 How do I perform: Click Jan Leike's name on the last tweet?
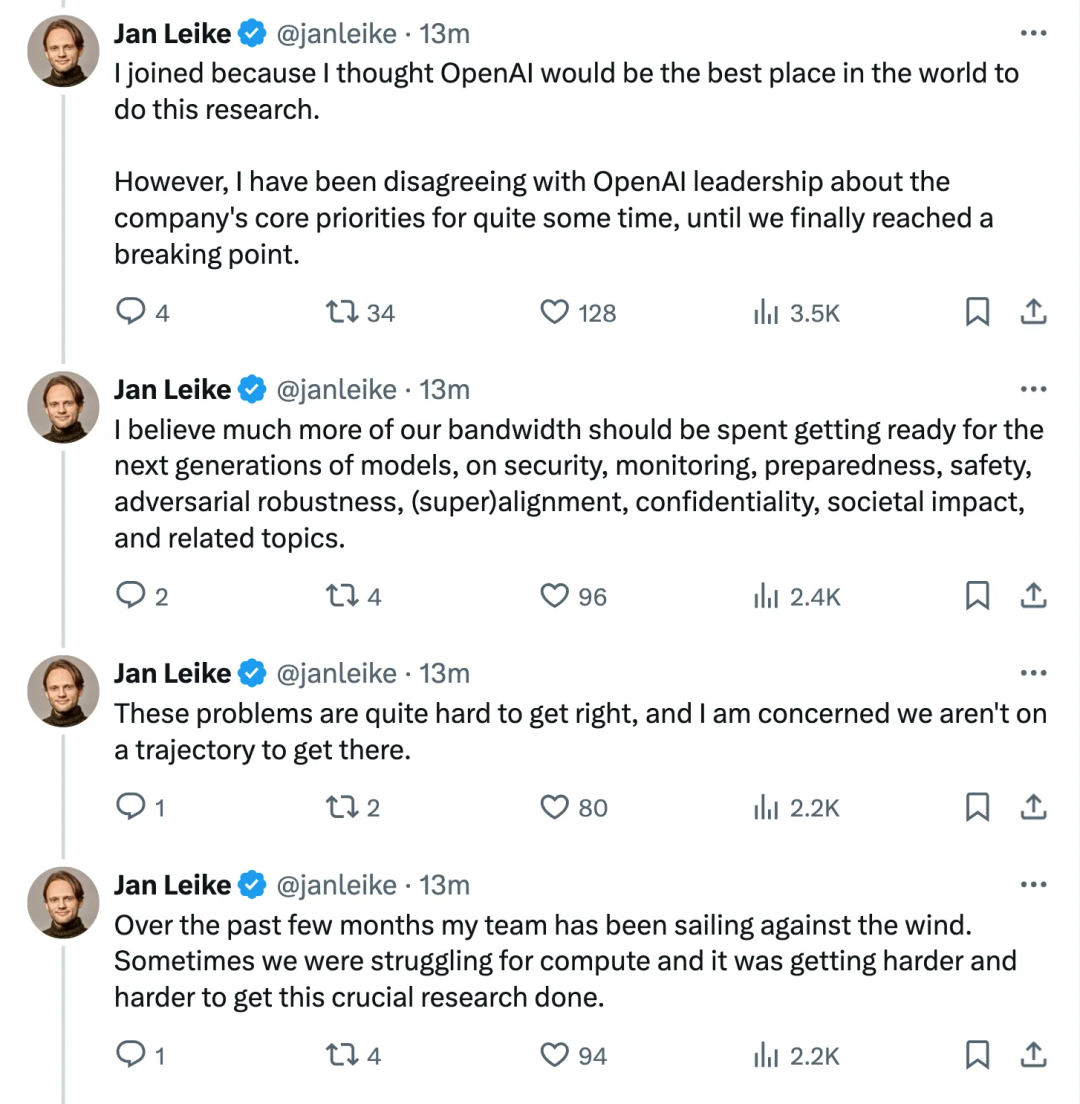172,885
